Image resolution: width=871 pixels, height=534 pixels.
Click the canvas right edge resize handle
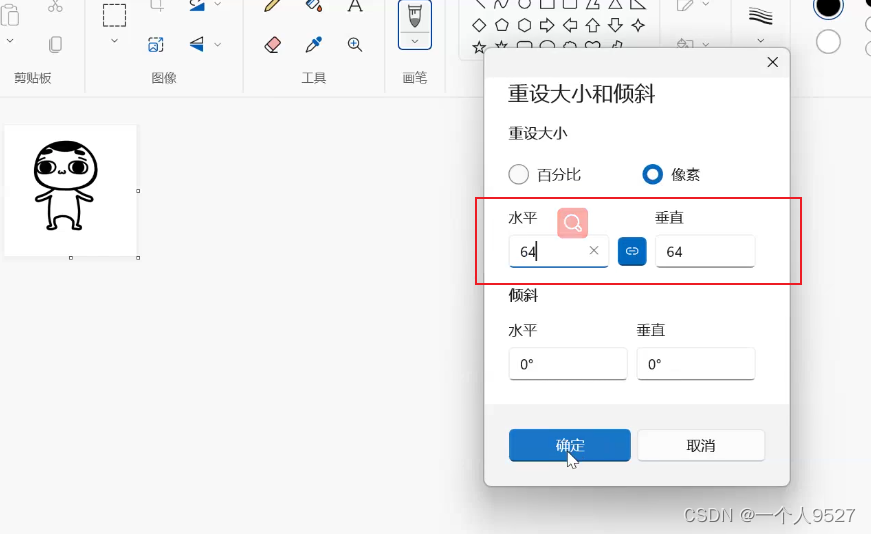pyautogui.click(x=138, y=191)
